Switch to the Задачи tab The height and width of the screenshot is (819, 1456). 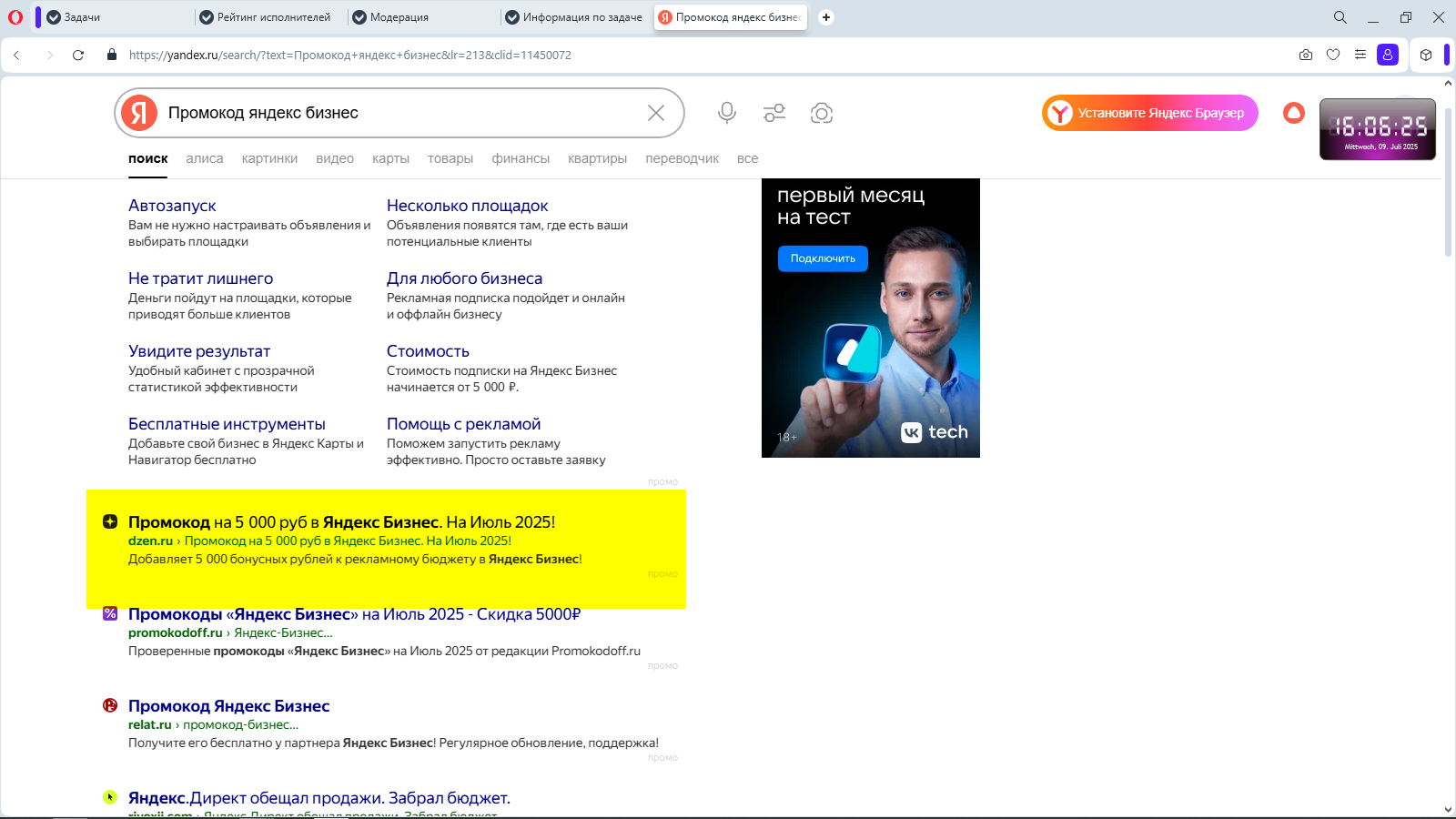pyautogui.click(x=116, y=17)
